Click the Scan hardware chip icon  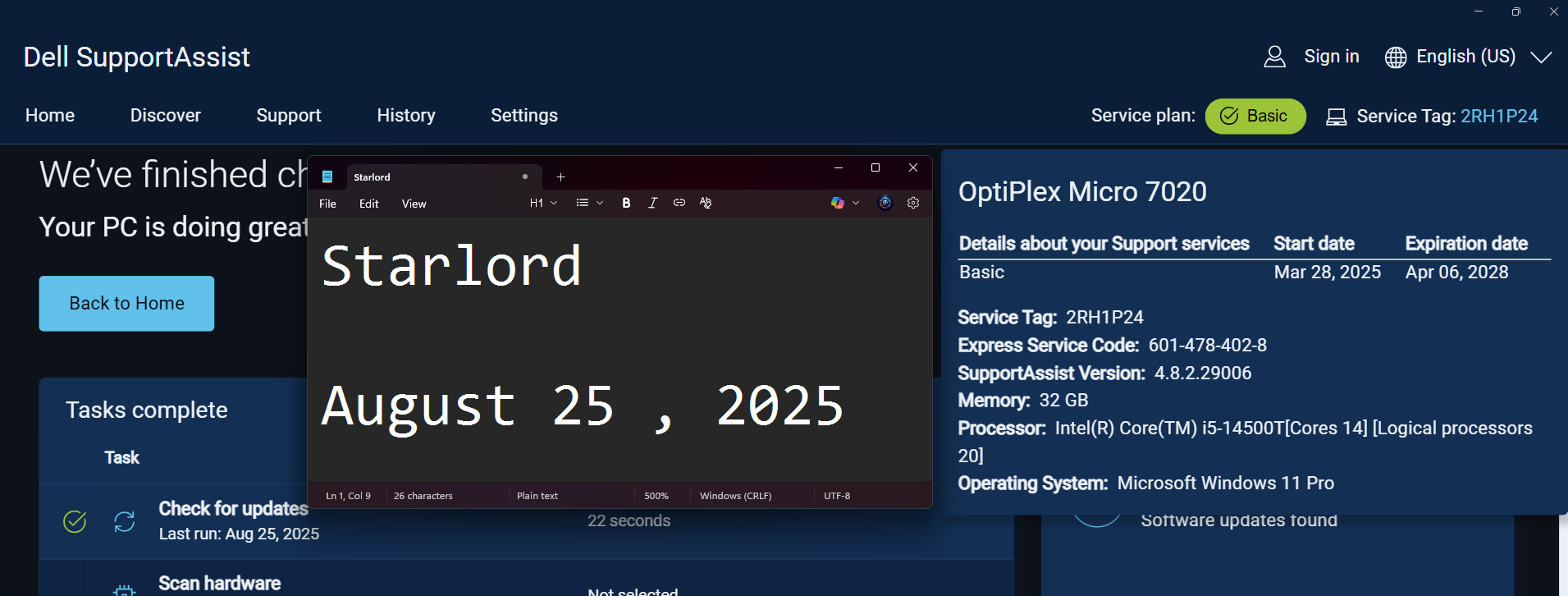pos(124,589)
